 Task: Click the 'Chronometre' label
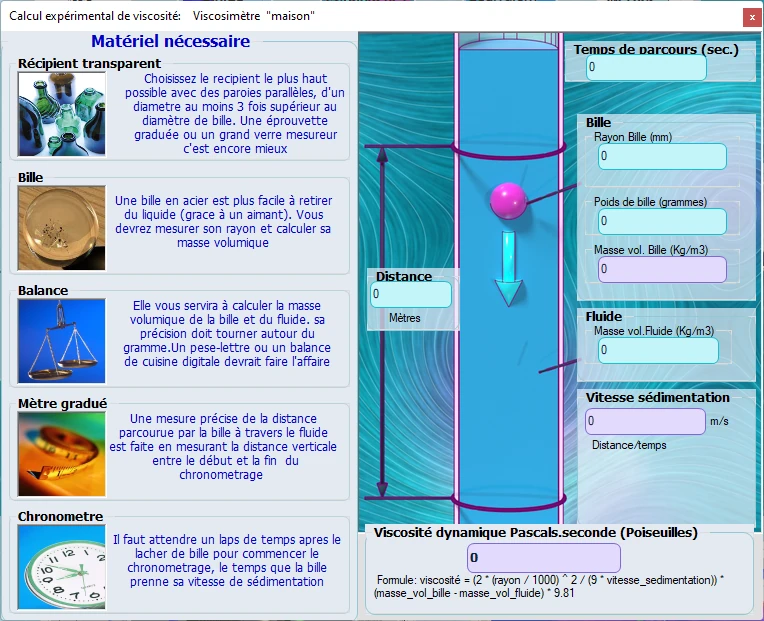(x=60, y=516)
